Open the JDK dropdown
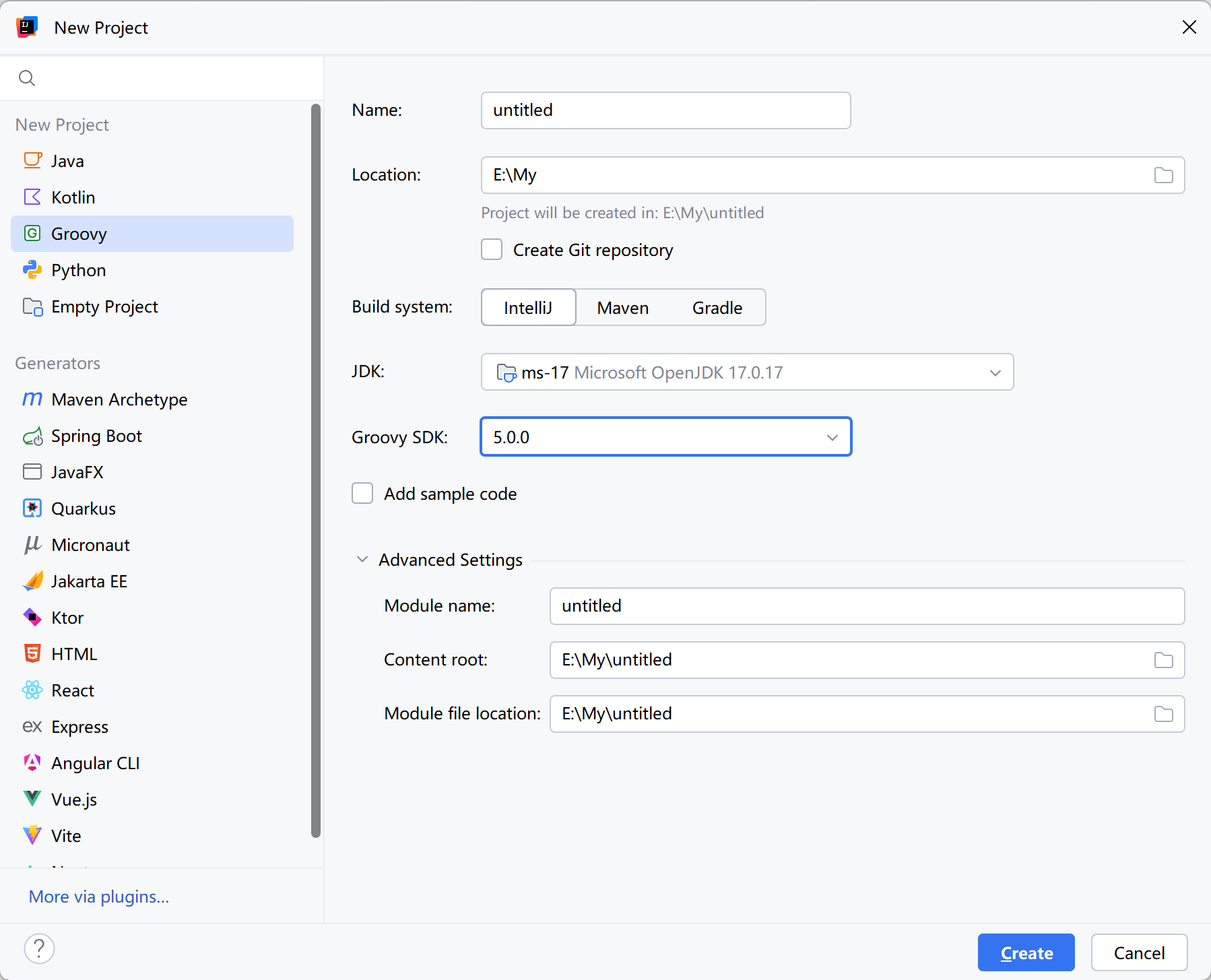This screenshot has height=980, width=1211. coord(995,372)
